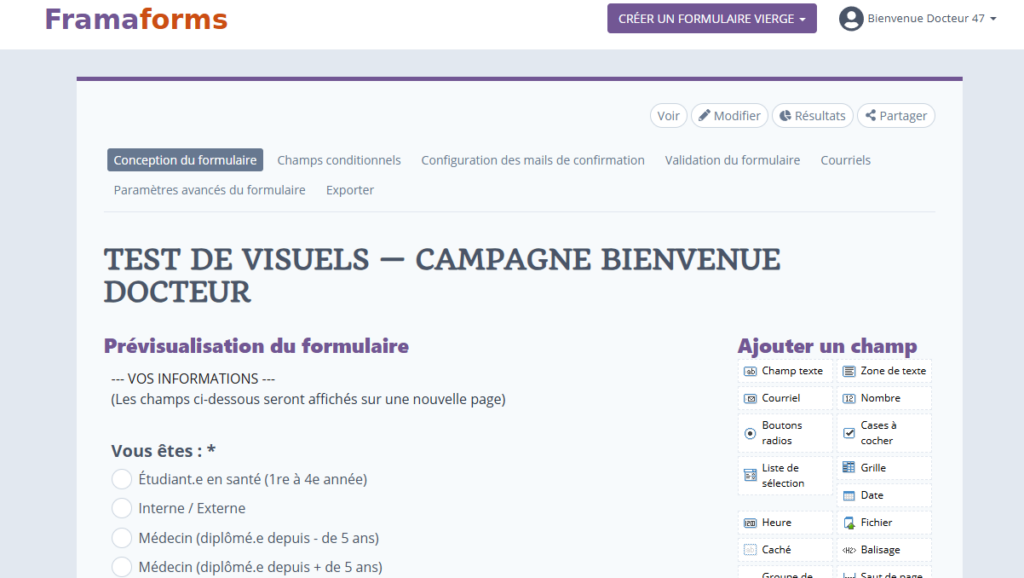Add a Zone de texte field icon
The height and width of the screenshot is (578, 1024).
[848, 372]
